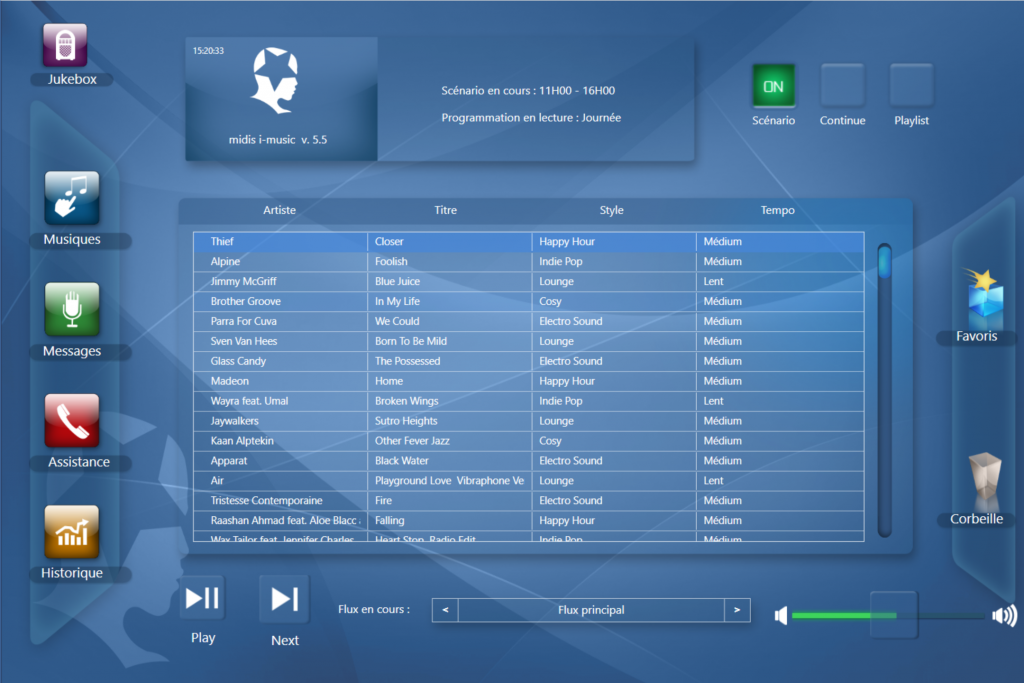Screen dimensions: 1024x683
Task: Select the Jimmy McGriff row
Action: [528, 281]
